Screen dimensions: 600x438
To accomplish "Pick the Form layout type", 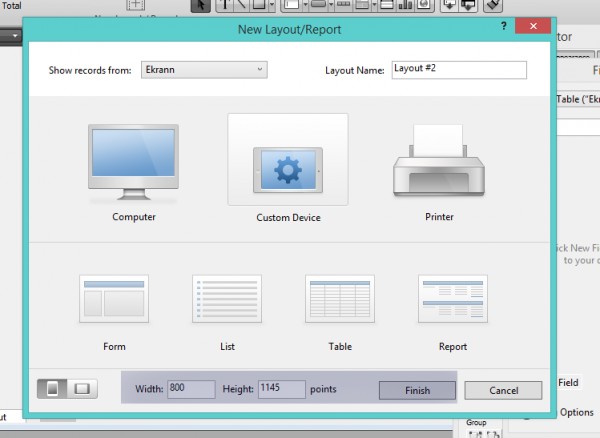I will click(x=114, y=312).
